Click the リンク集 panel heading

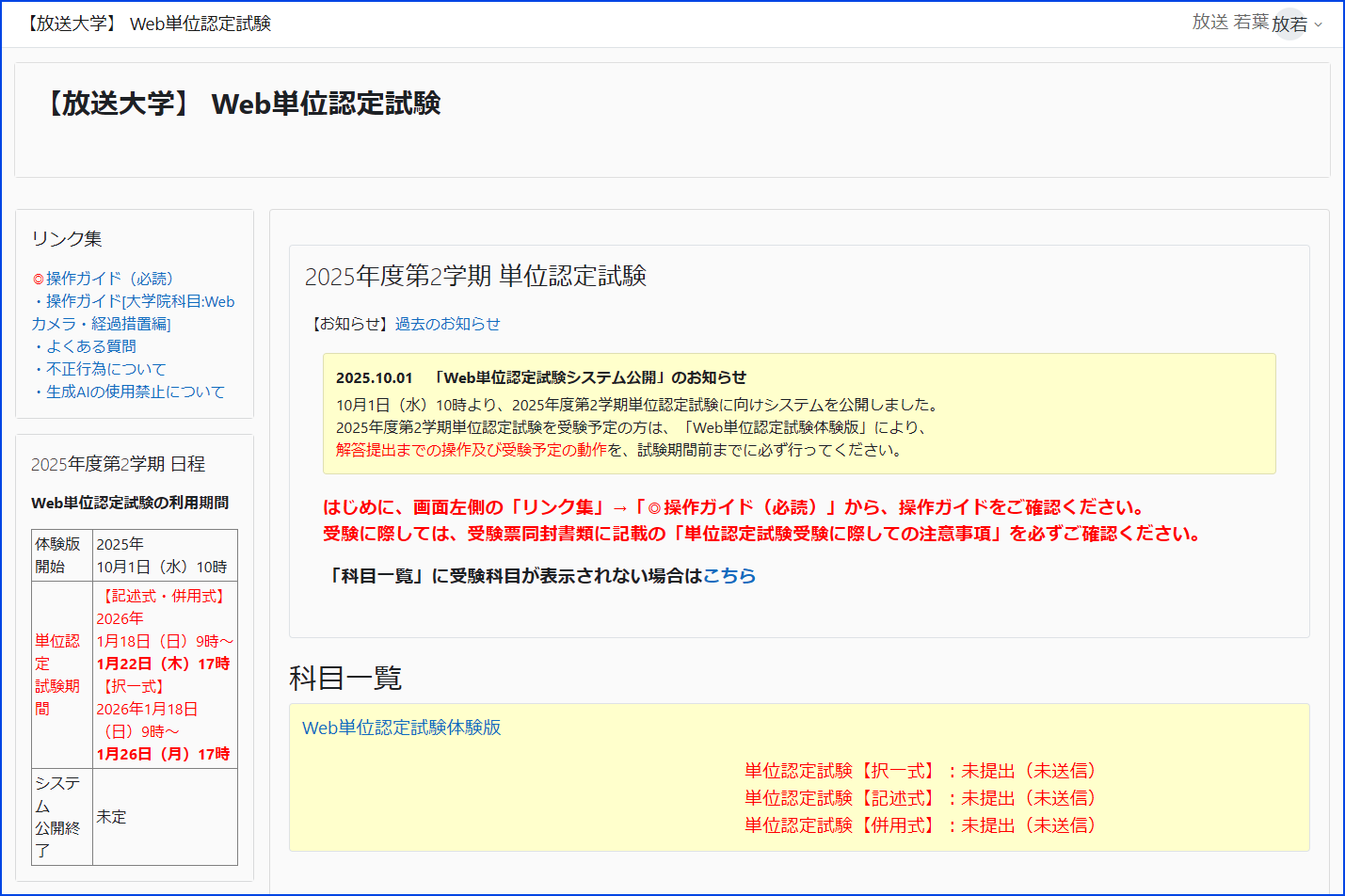(x=67, y=238)
